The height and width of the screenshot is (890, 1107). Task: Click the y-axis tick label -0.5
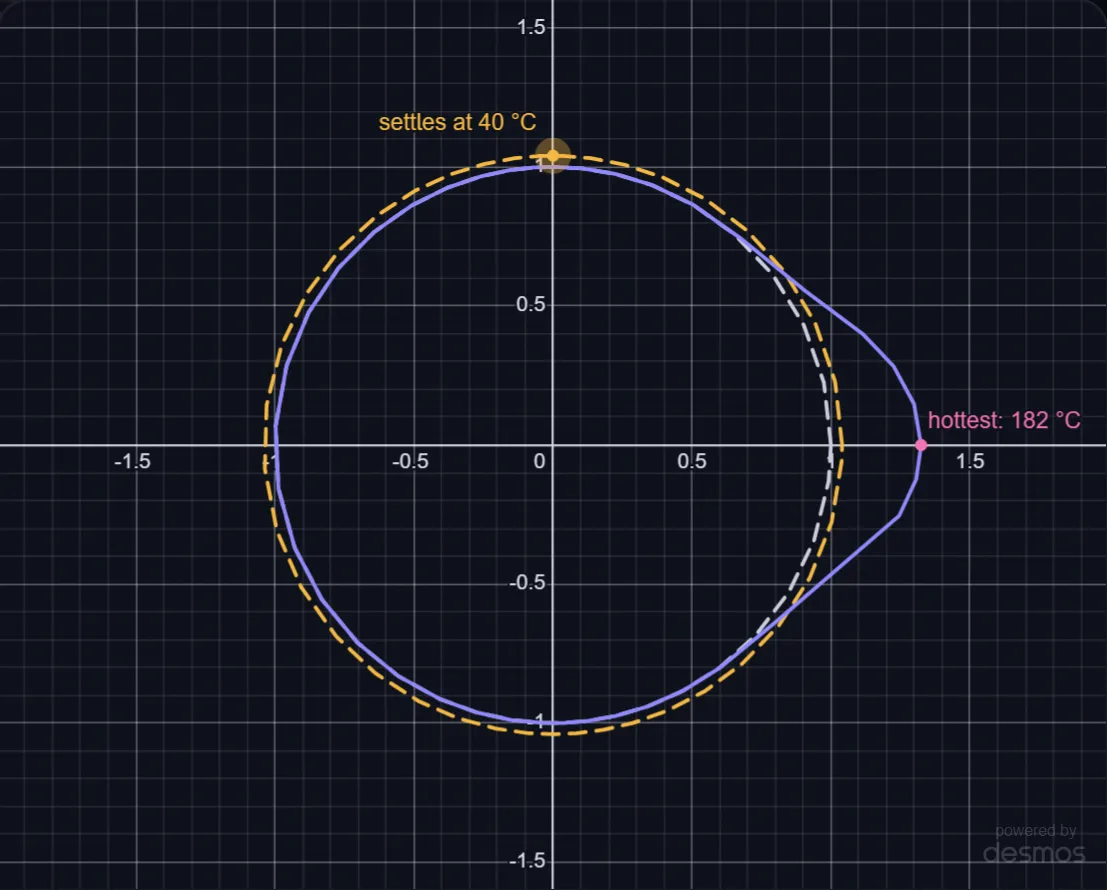tap(527, 582)
